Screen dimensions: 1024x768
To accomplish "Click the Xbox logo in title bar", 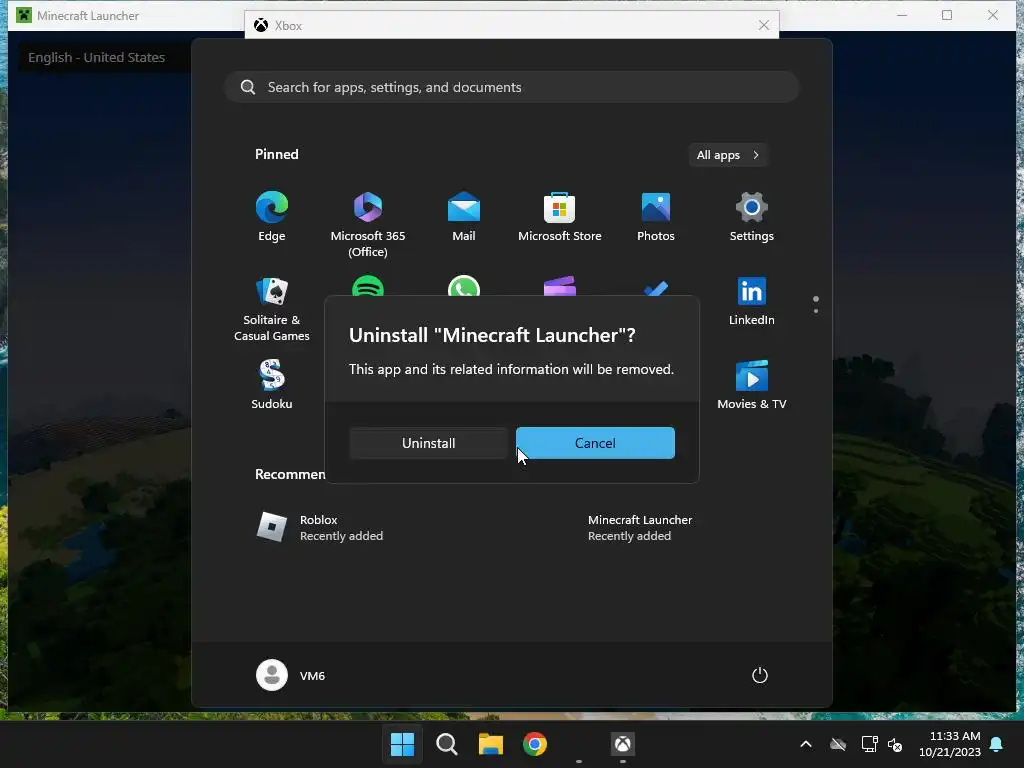I will coord(261,25).
